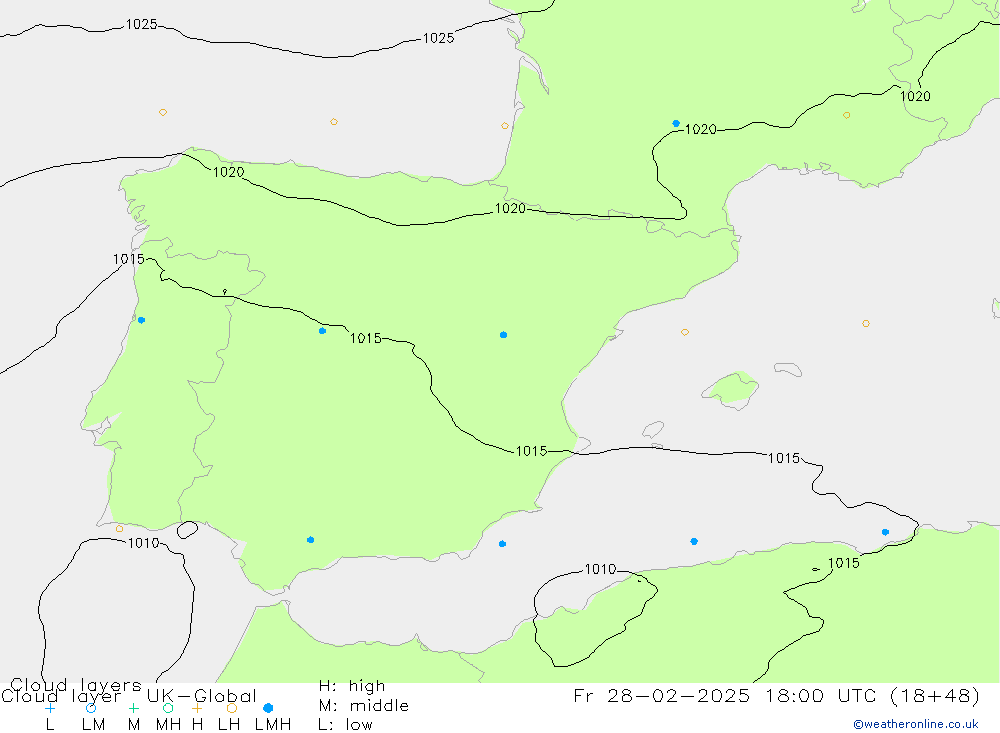The height and width of the screenshot is (733, 1000).
Task: Click the Mallorca island outline
Action: [x=731, y=389]
